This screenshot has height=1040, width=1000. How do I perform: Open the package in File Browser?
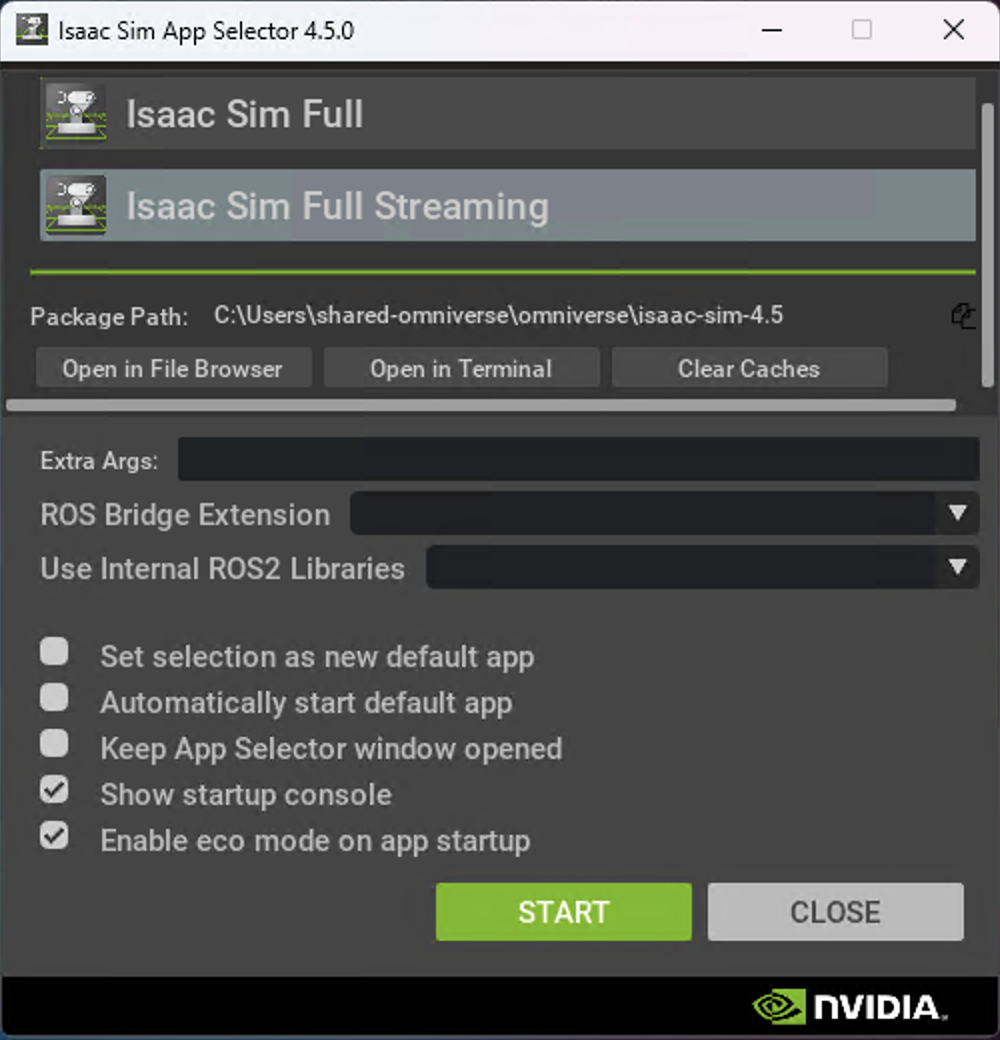pos(172,368)
